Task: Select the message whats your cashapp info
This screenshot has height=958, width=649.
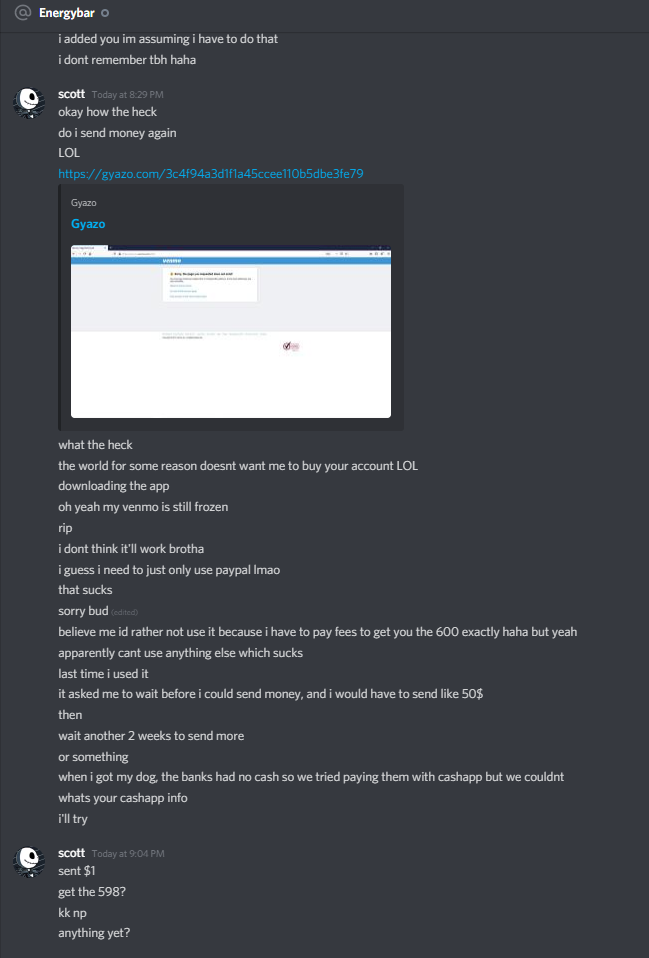Action: [123, 798]
